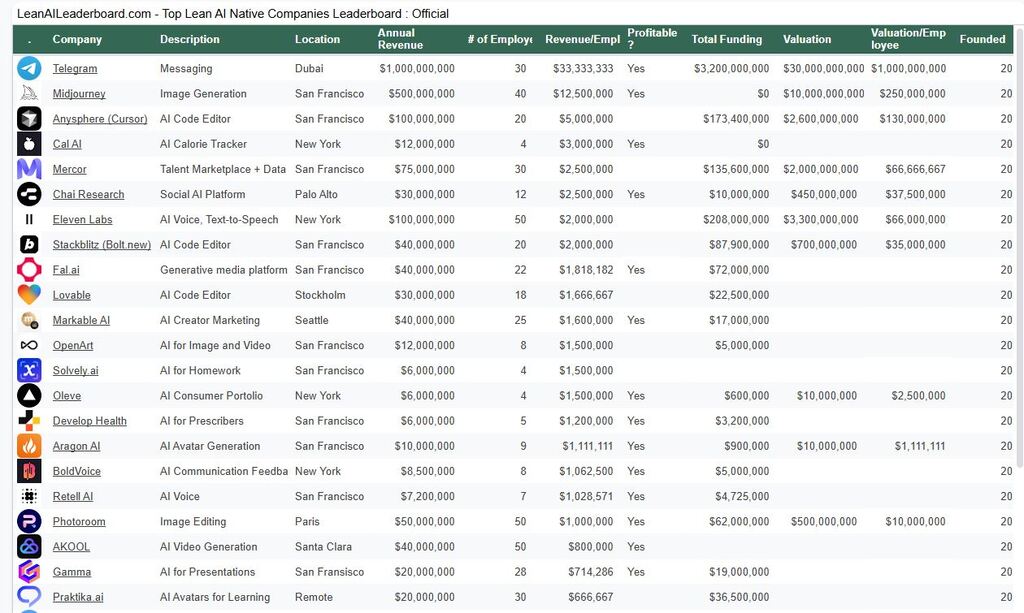Sort by the Location column header
Viewport: 1024px width, 613px height.
pyautogui.click(x=317, y=39)
